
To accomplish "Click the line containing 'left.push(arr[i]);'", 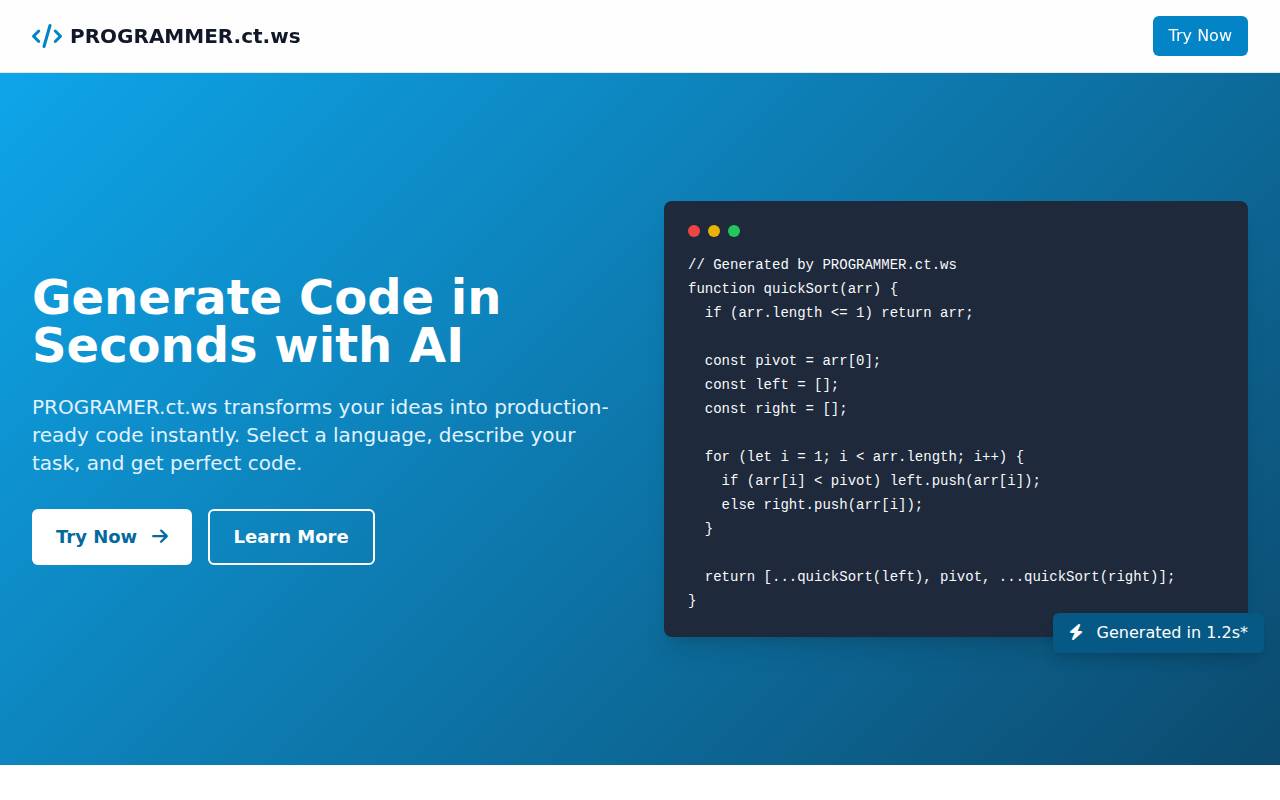I will [881, 481].
